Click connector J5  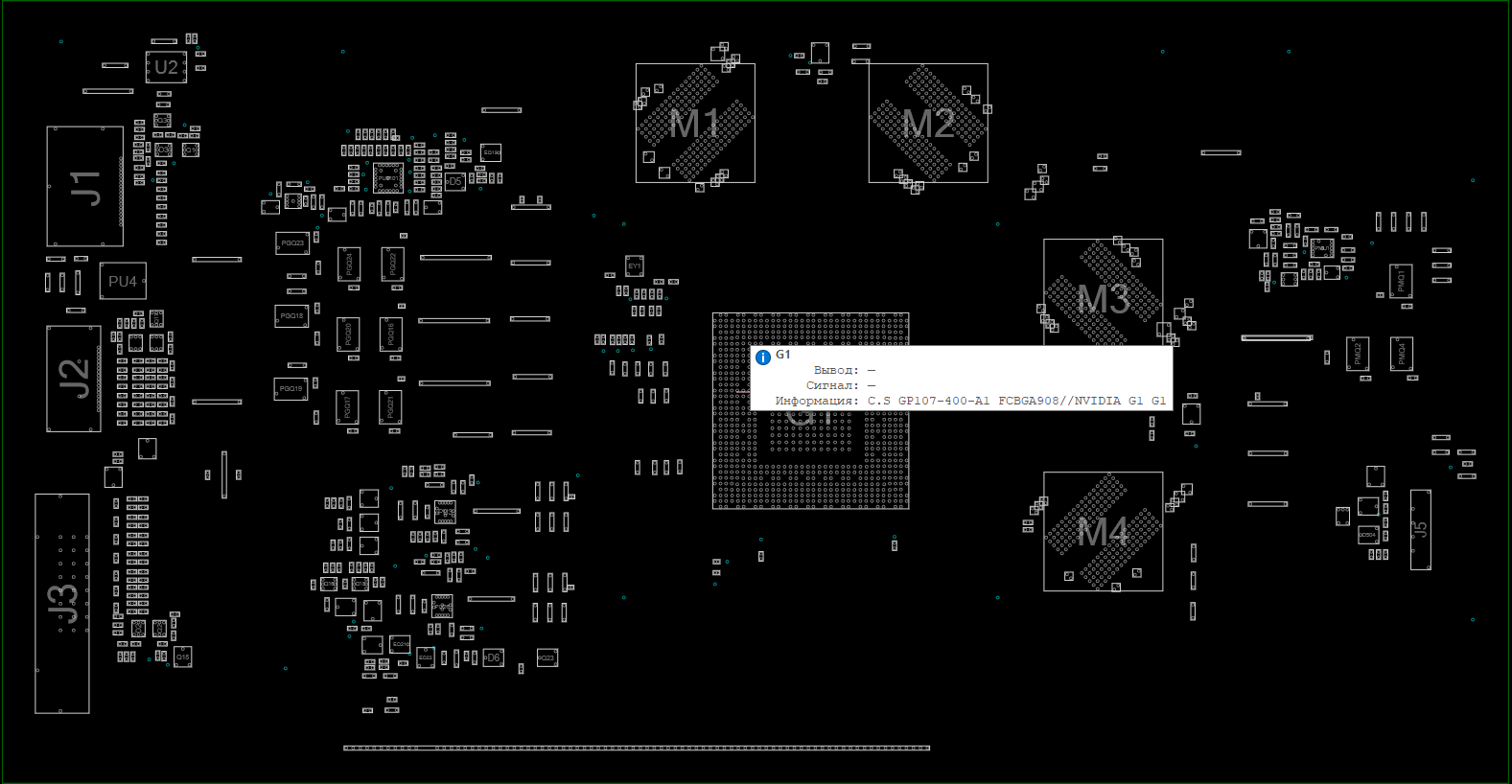click(x=1420, y=529)
